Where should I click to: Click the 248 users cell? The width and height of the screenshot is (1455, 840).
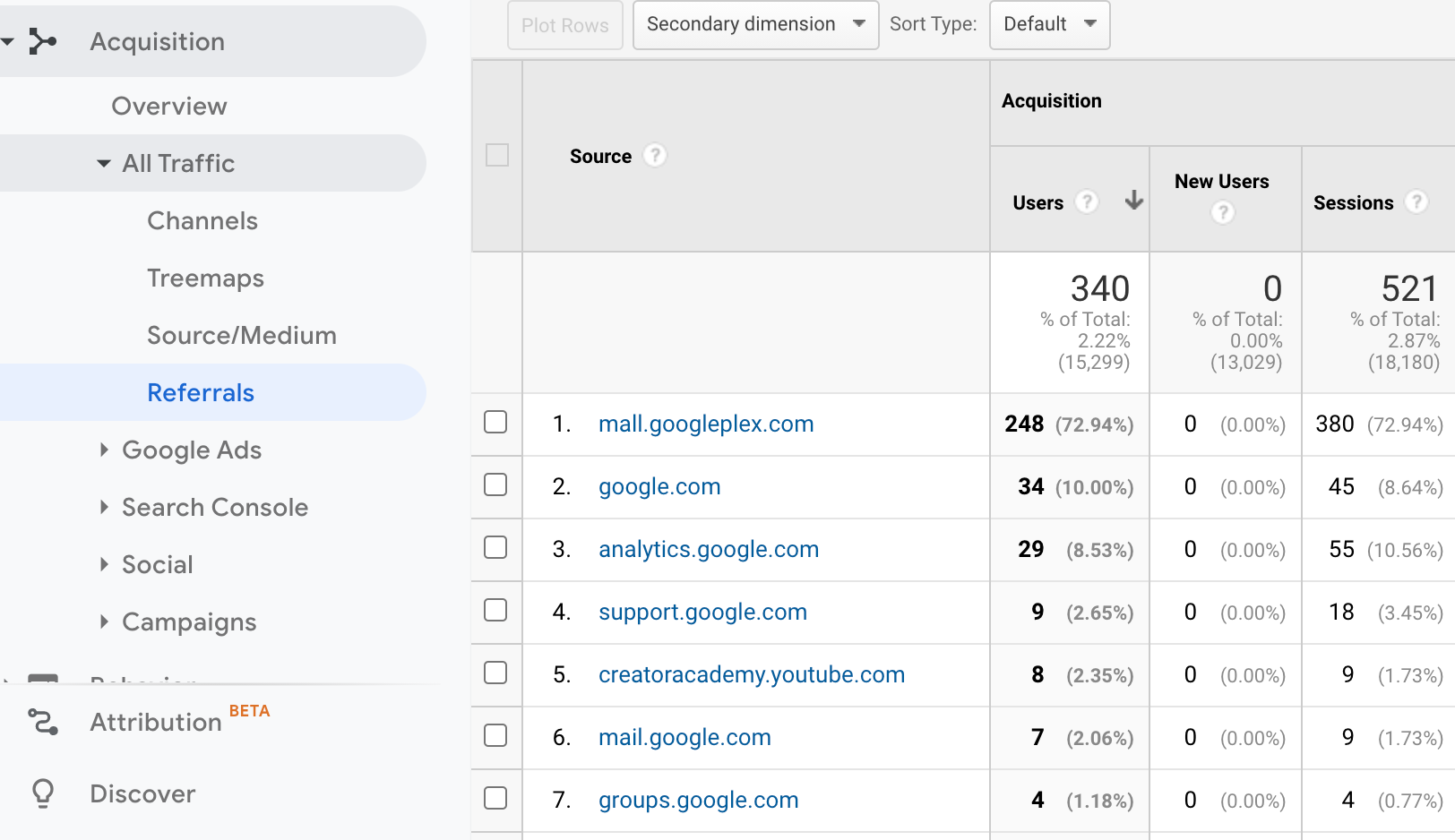[1024, 424]
